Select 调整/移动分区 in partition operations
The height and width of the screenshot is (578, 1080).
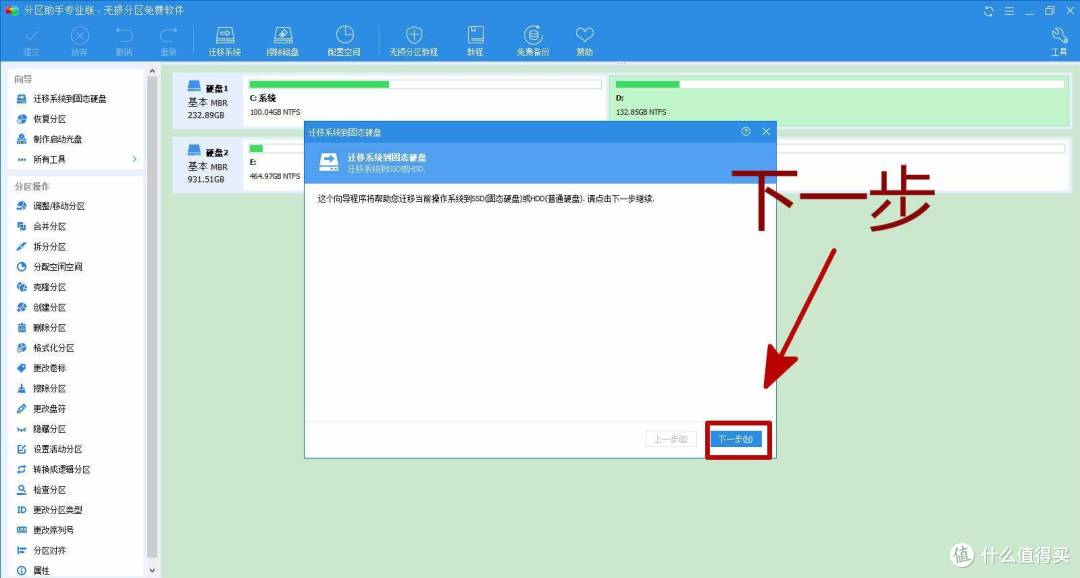tap(58, 206)
